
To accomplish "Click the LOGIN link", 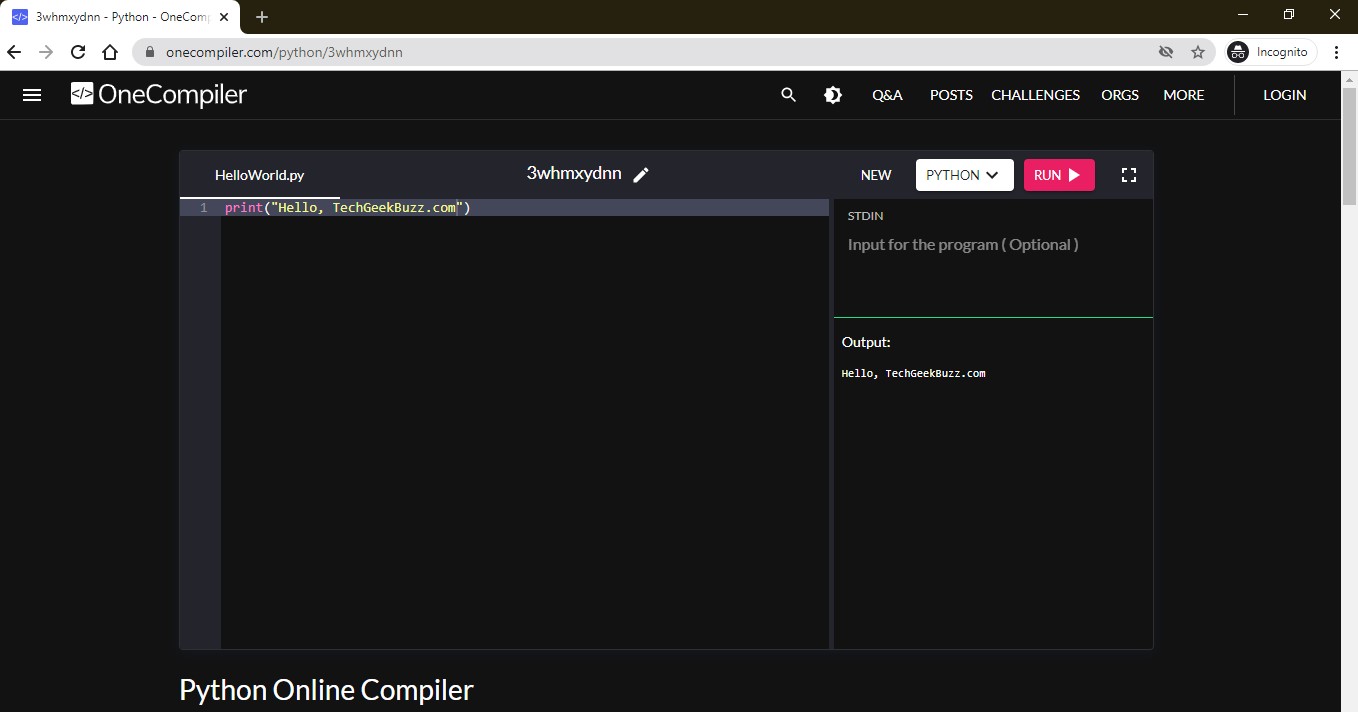I will [x=1284, y=95].
